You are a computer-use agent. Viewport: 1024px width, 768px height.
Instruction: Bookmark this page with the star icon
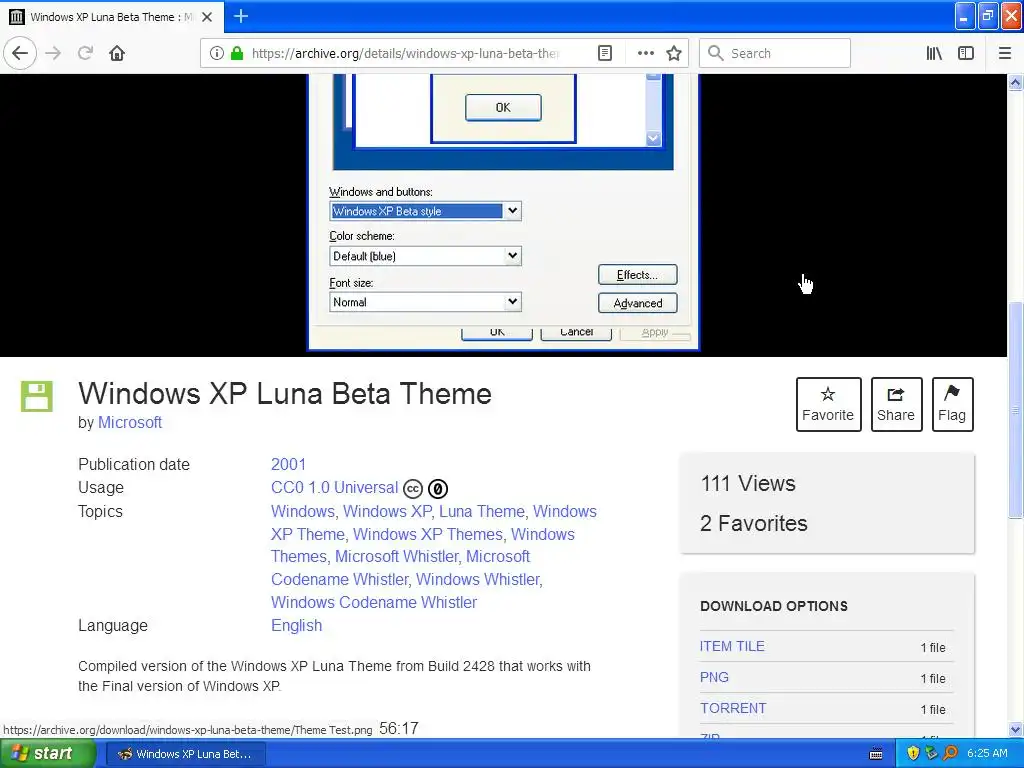(x=674, y=53)
